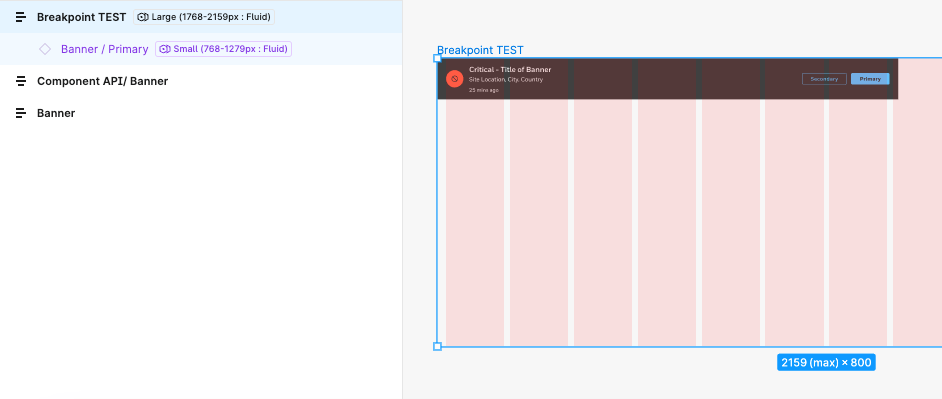Click the 25 mins ago timestamp
This screenshot has height=399, width=942.
pos(484,90)
